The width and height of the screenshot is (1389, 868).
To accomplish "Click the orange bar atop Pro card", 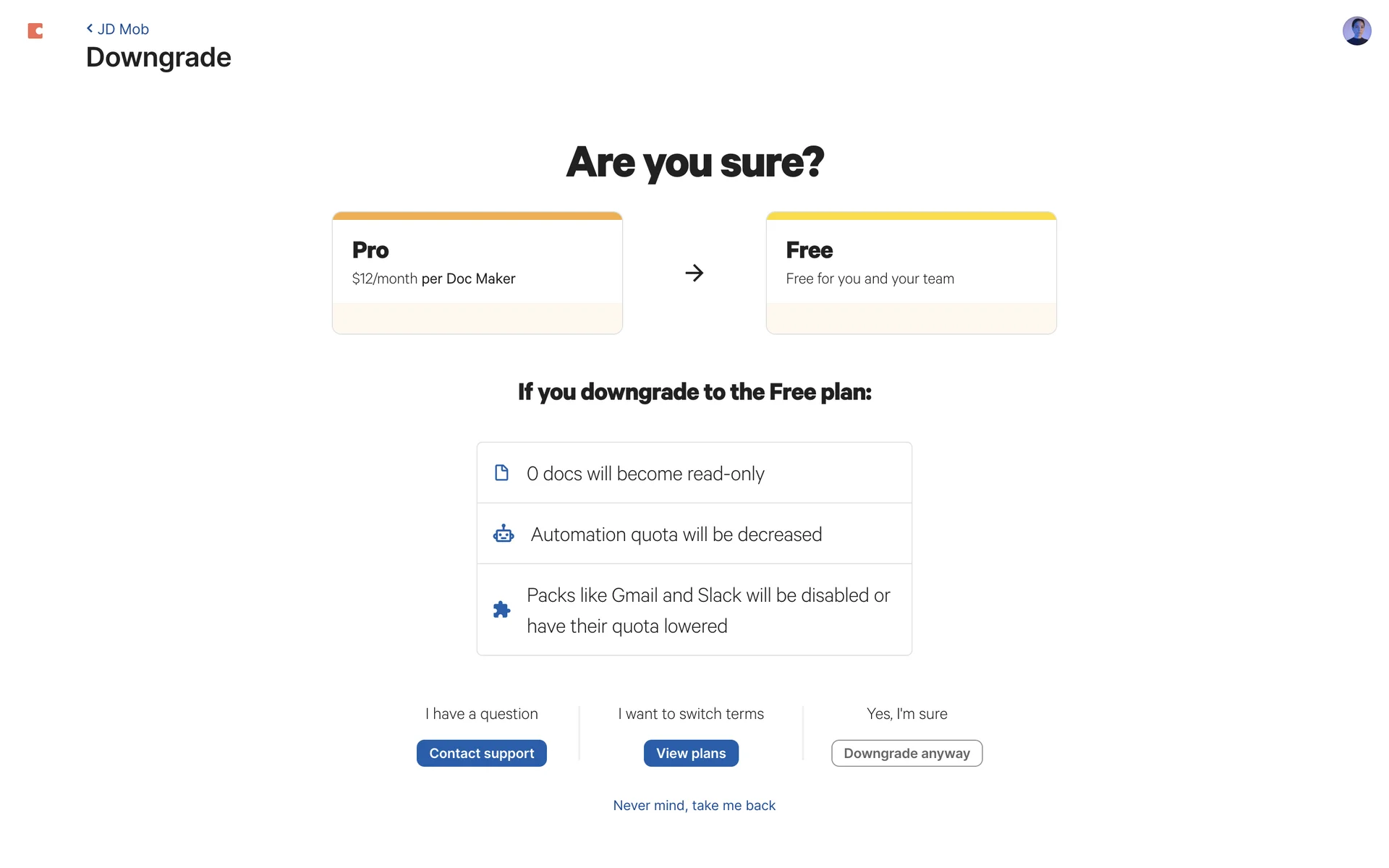I will point(477,216).
